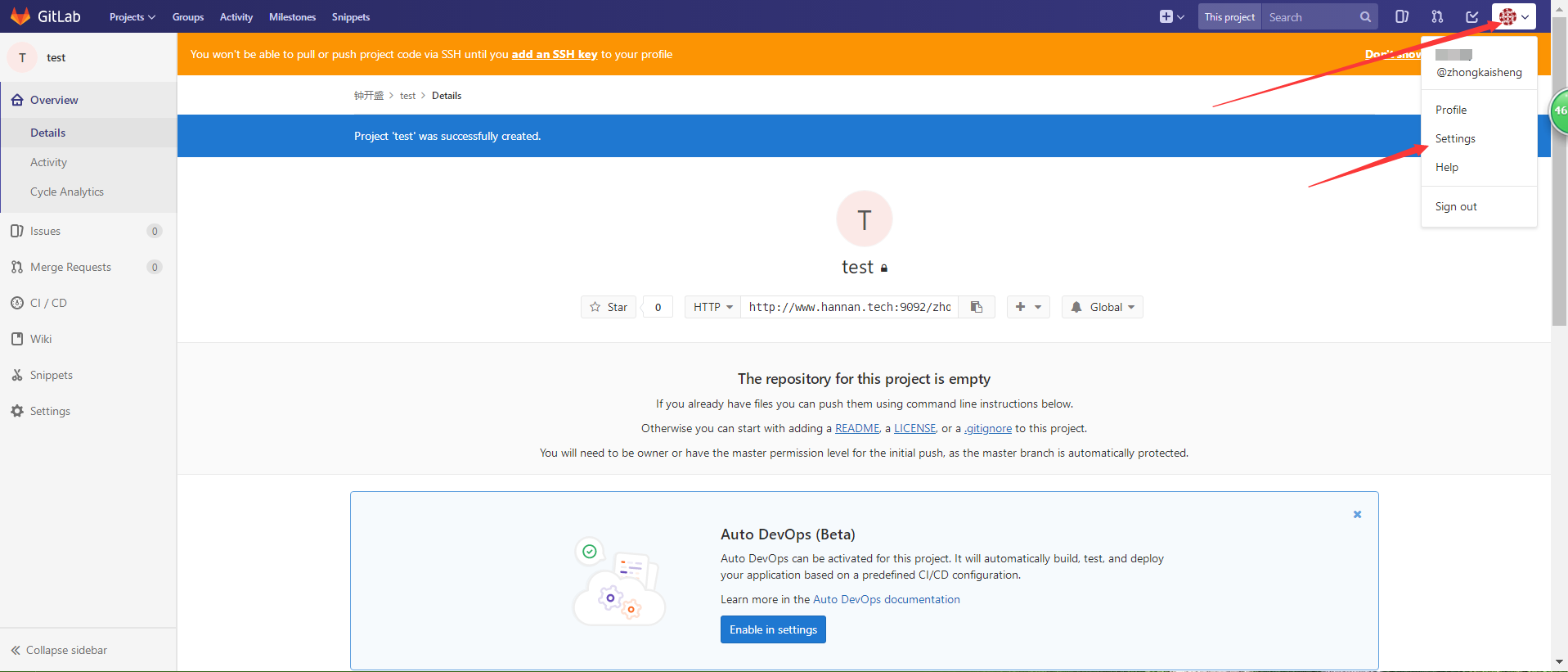The image size is (1568, 672).
Task: Open Merge Requests icon in top navbar
Action: pyautogui.click(x=1437, y=16)
